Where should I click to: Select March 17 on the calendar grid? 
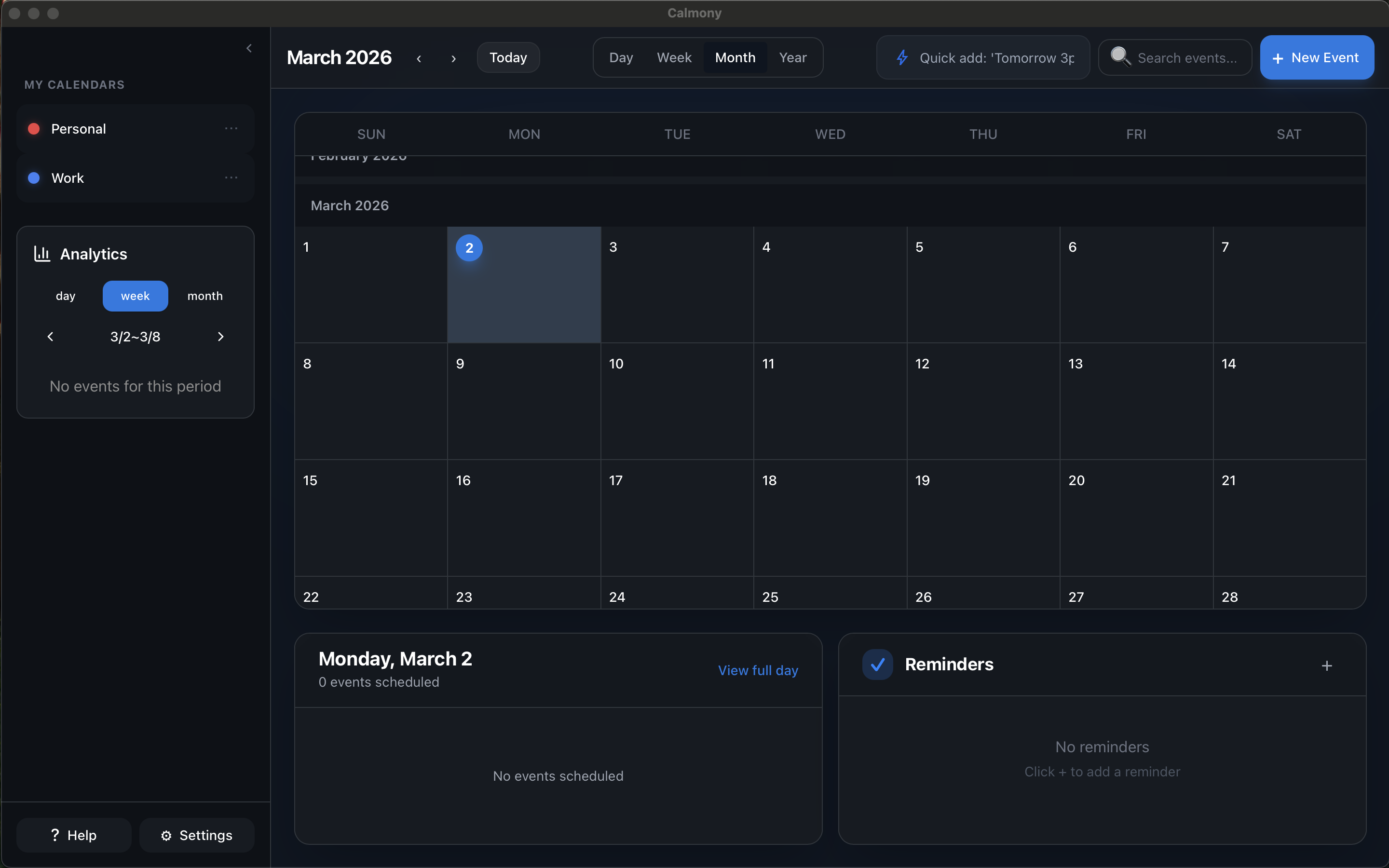click(x=676, y=516)
